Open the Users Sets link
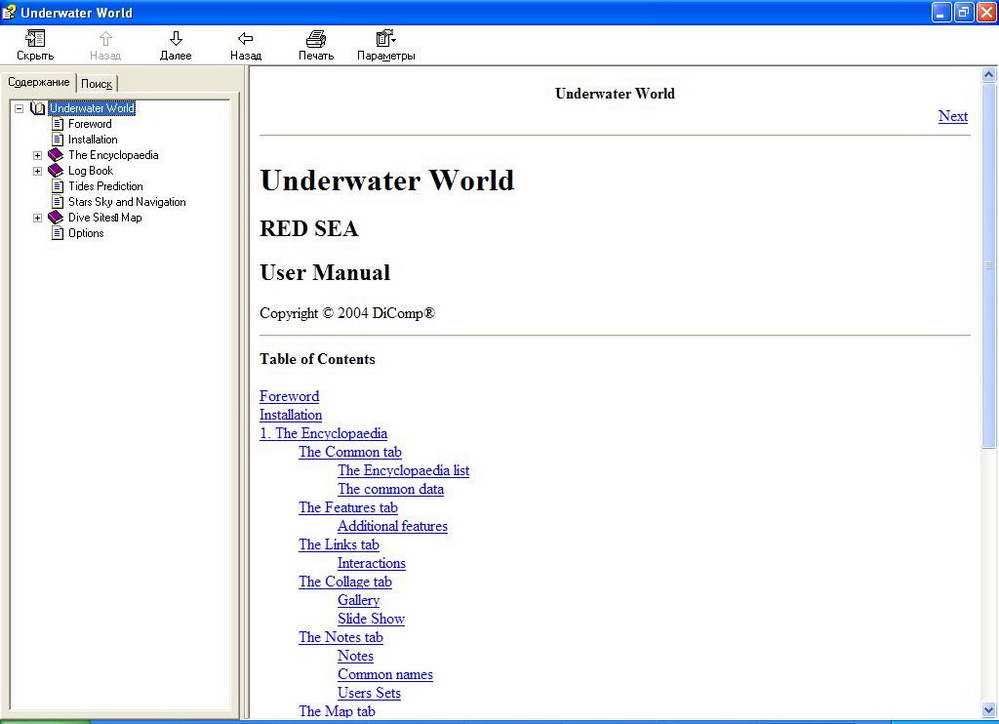Viewport: 999px width, 724px height. [369, 693]
